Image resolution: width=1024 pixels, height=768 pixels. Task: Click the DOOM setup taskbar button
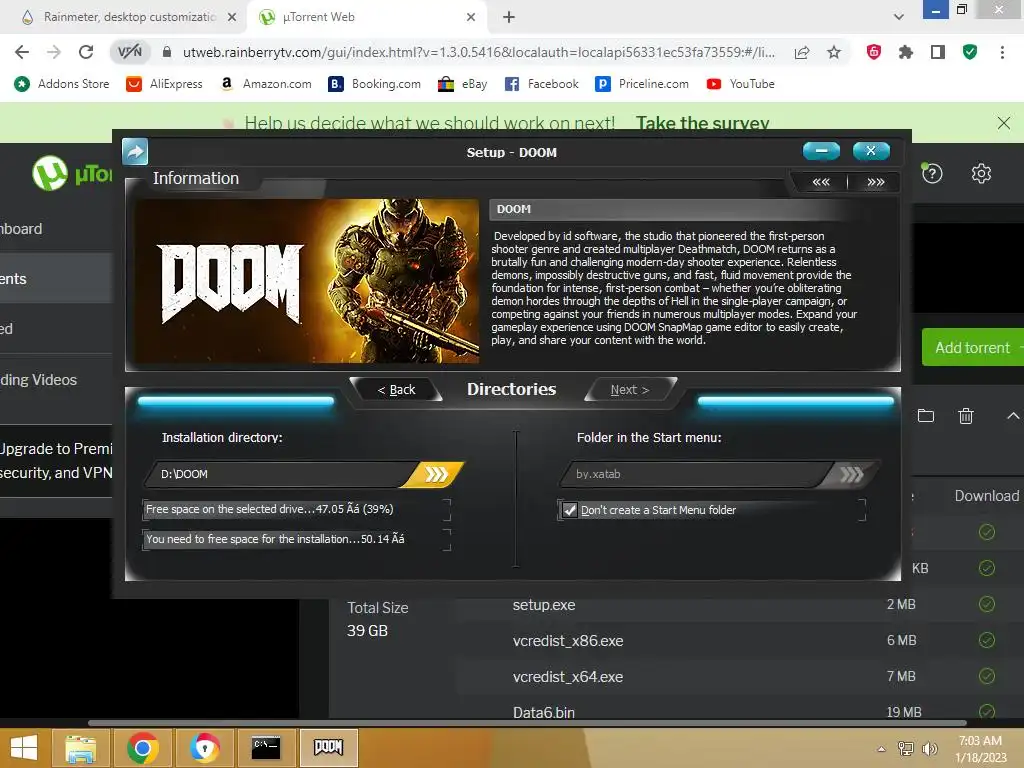[x=328, y=748]
